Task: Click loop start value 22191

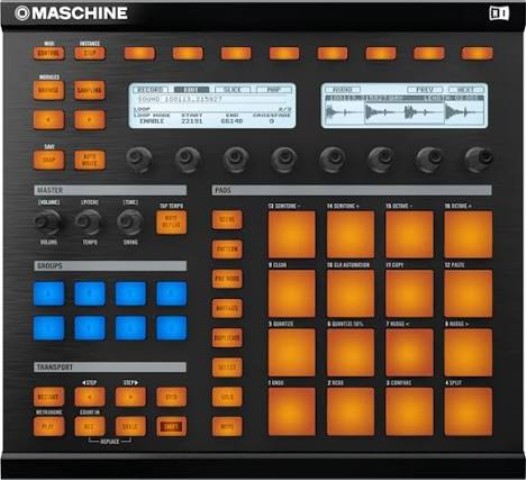Action: (x=192, y=121)
